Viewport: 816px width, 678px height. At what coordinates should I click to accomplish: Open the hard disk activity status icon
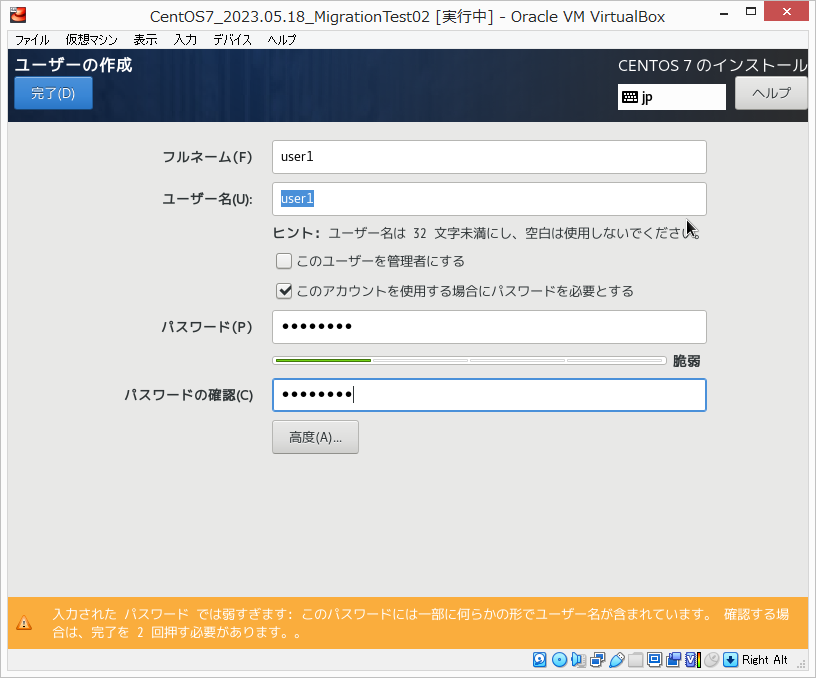[x=539, y=660]
